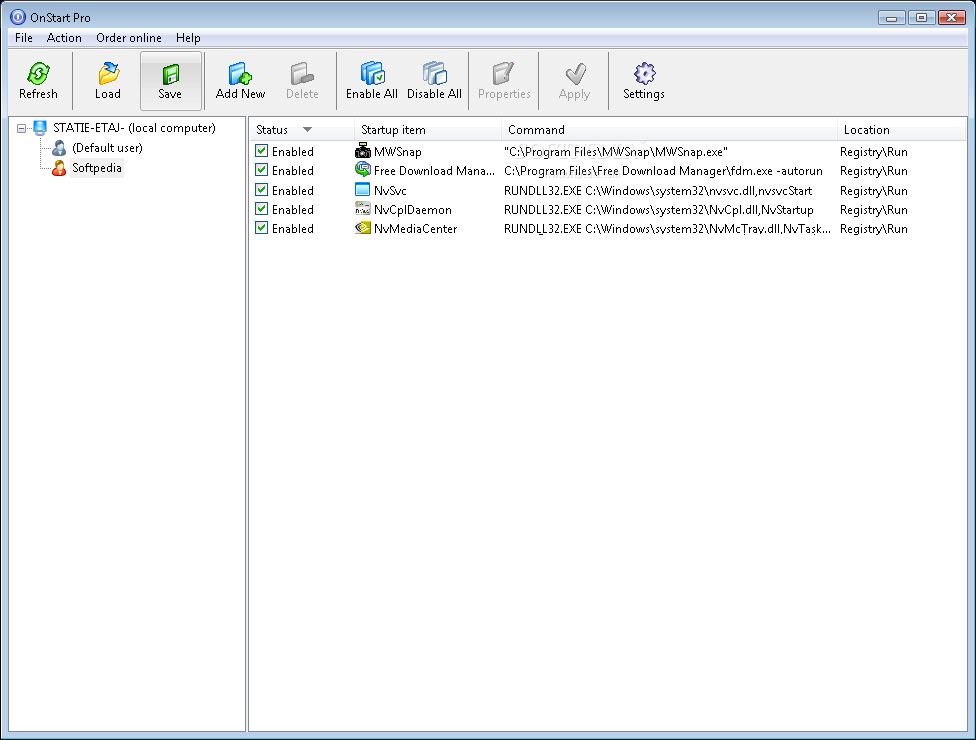This screenshot has height=740, width=976.
Task: Click Registry\Run location in NvSvc row
Action: pyautogui.click(x=873, y=190)
